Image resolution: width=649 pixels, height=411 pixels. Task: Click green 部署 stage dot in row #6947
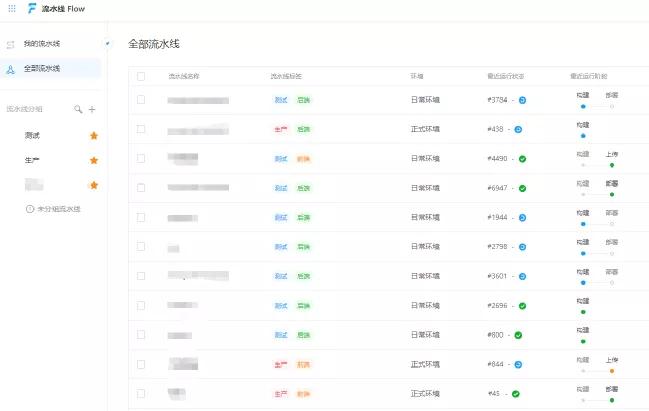tap(612, 195)
